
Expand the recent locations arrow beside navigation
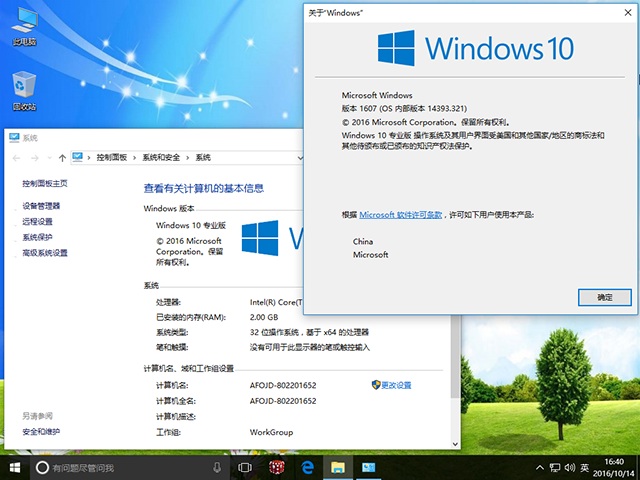pyautogui.click(x=49, y=158)
